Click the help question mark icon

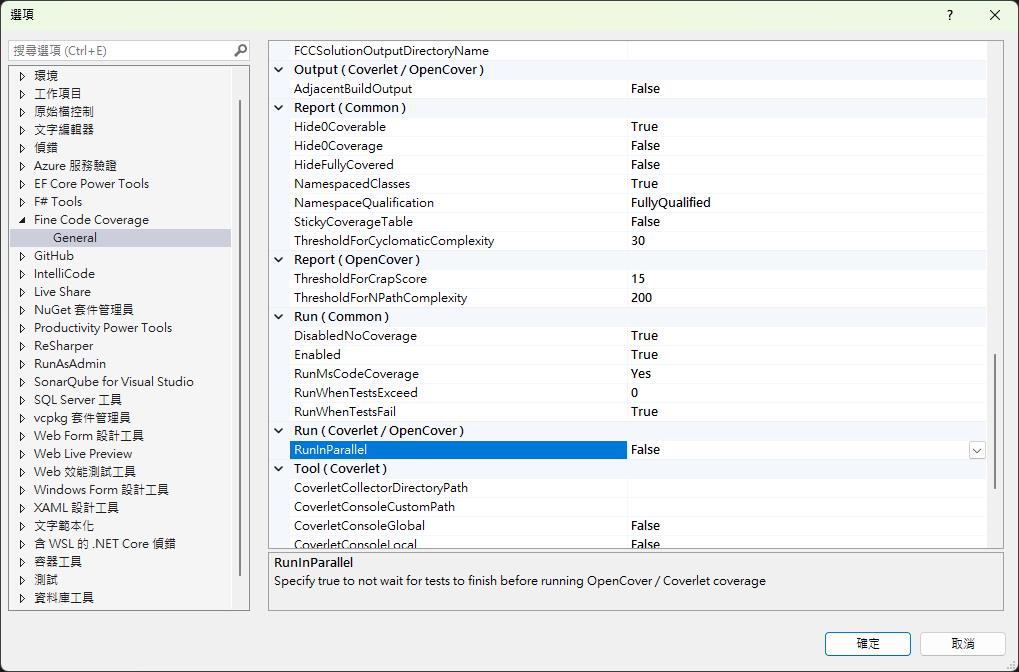(950, 15)
